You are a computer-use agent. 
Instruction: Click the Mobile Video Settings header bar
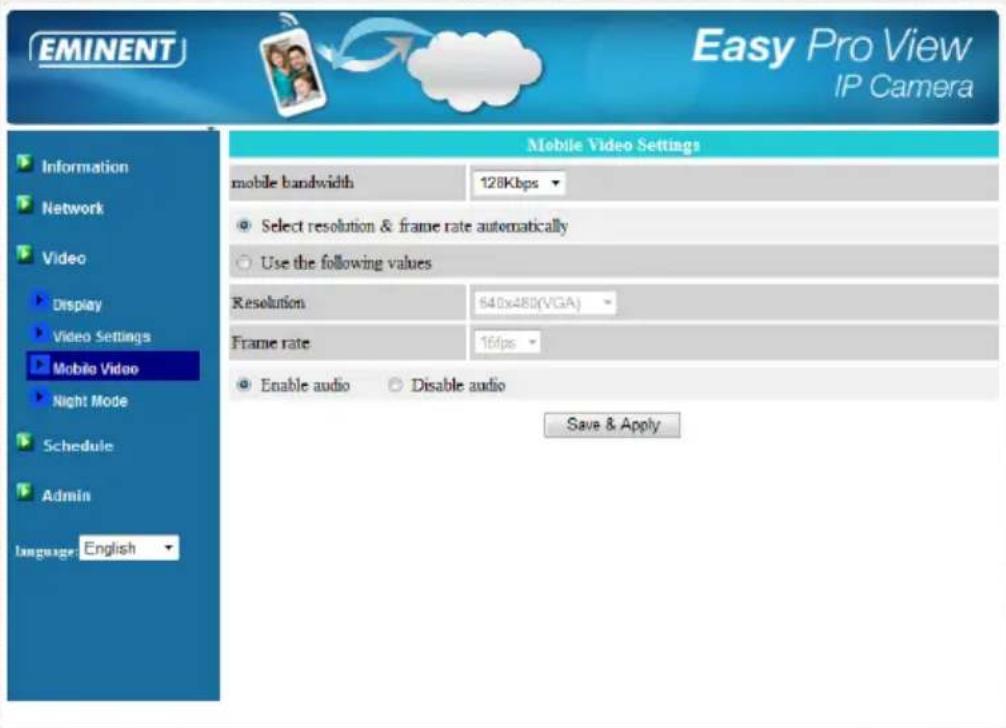tap(613, 145)
